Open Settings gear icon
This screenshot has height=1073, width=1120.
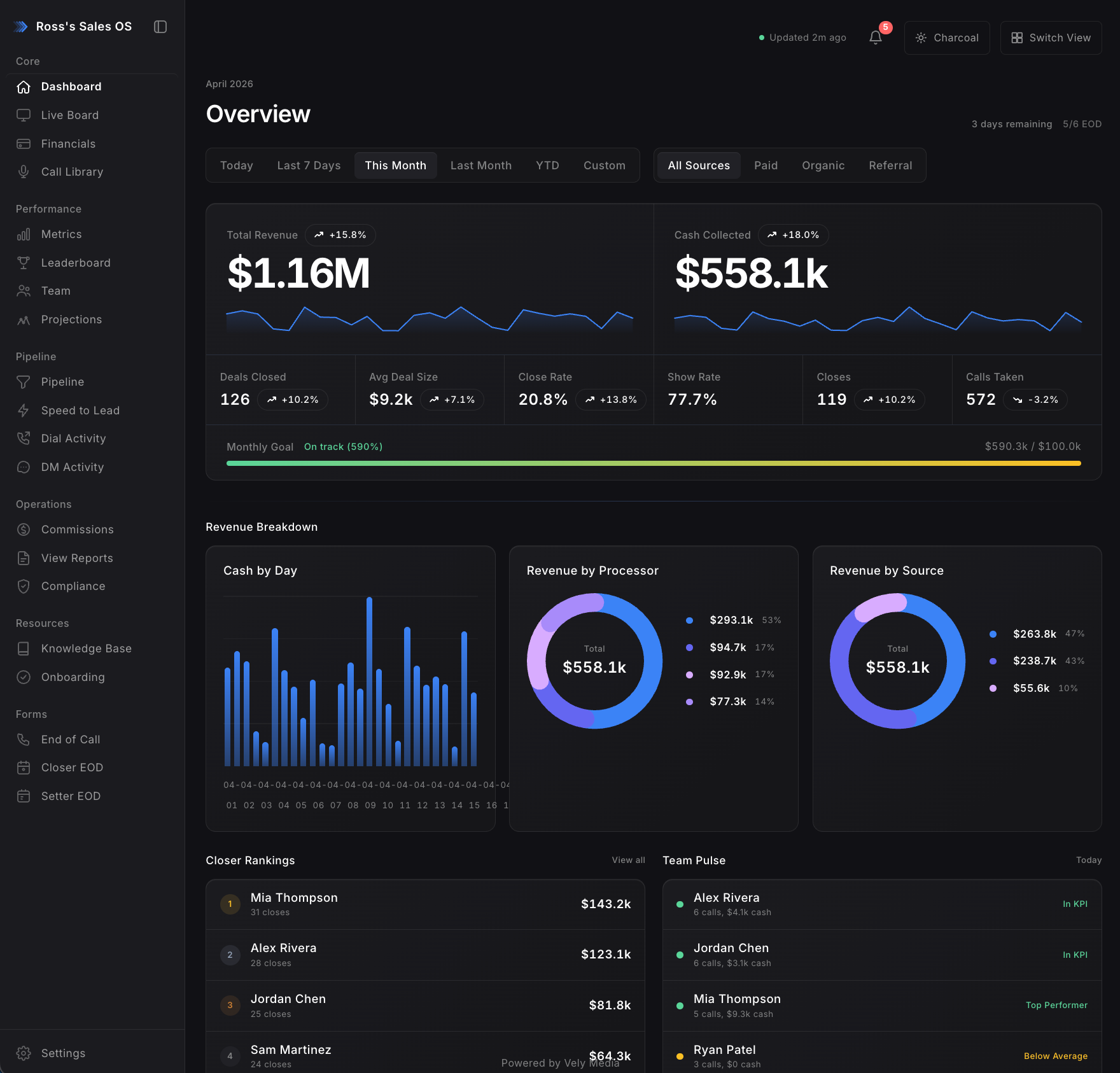24,1053
